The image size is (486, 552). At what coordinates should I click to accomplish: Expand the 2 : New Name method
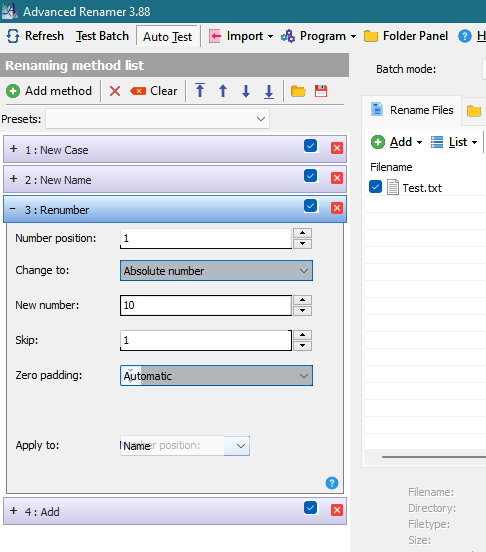click(x=13, y=179)
